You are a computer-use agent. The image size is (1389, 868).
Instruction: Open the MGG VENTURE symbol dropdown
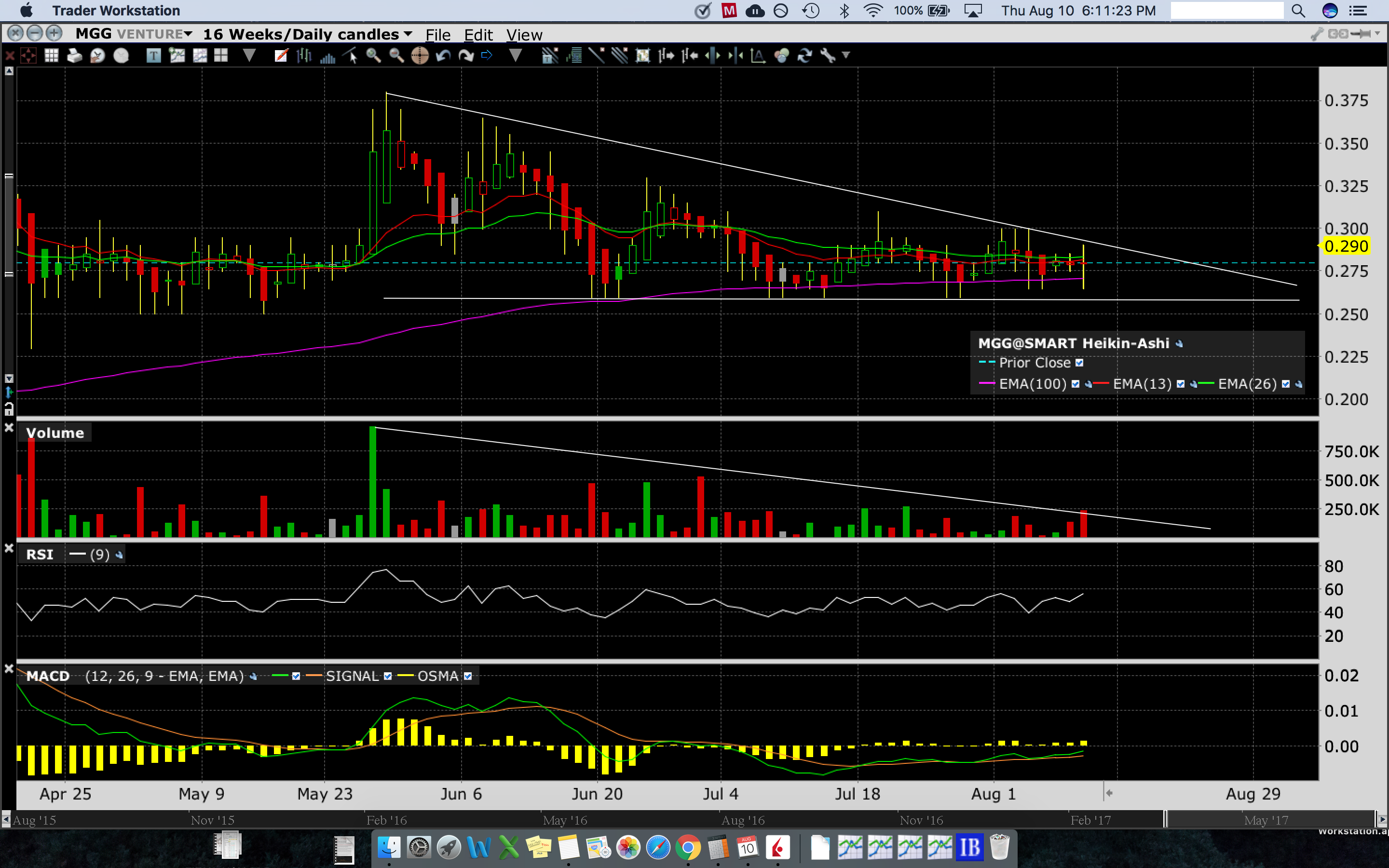[189, 34]
